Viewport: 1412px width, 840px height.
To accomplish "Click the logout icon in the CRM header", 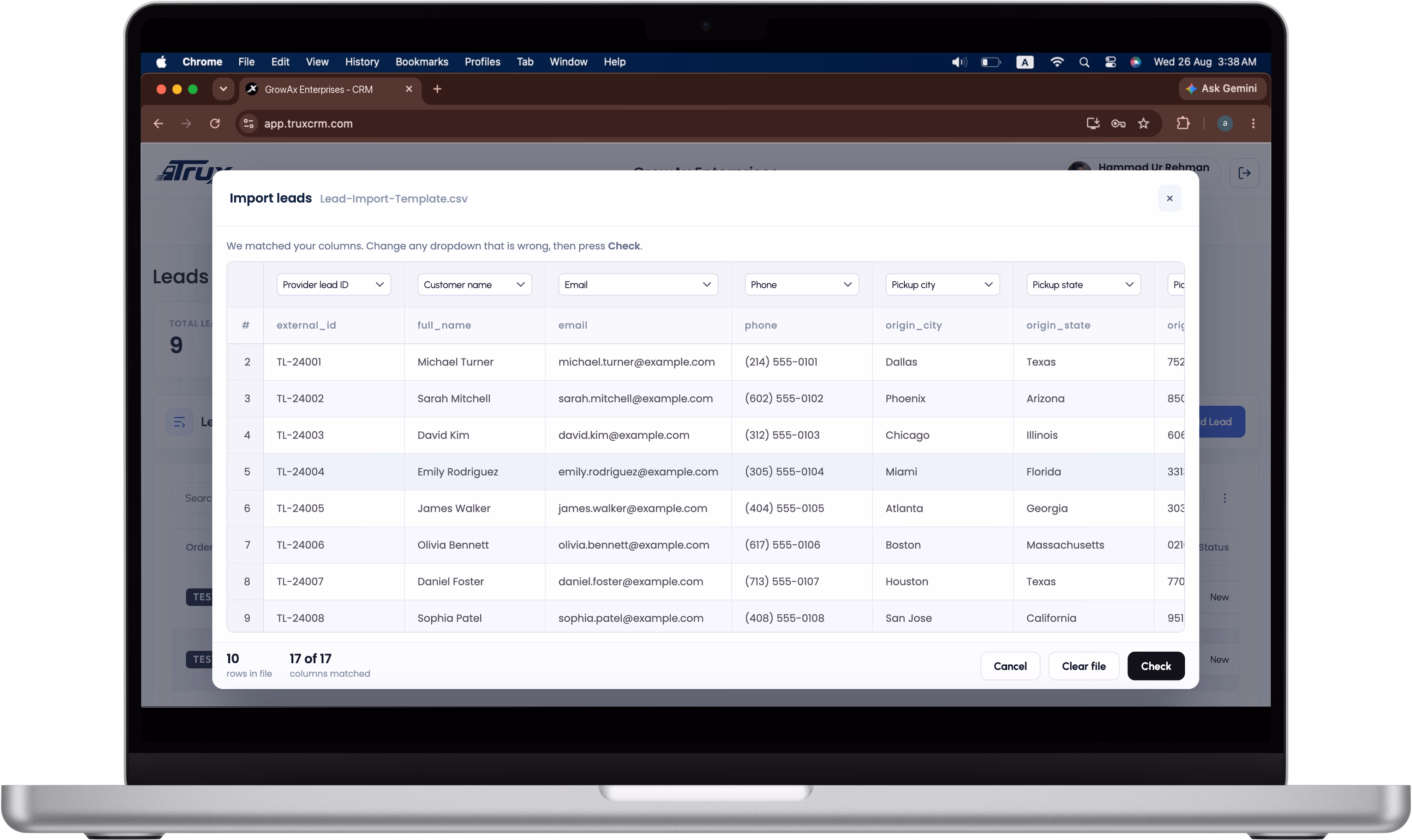I will click(x=1244, y=173).
